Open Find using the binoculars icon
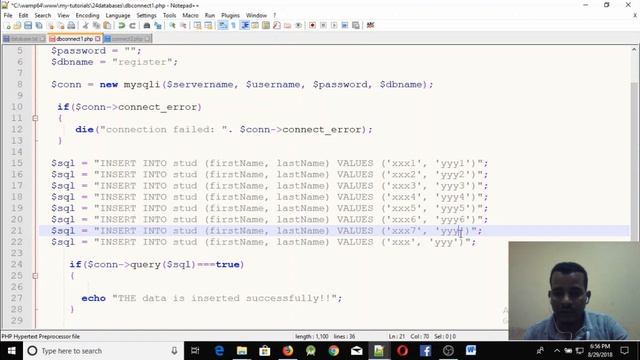 [x=147, y=25]
